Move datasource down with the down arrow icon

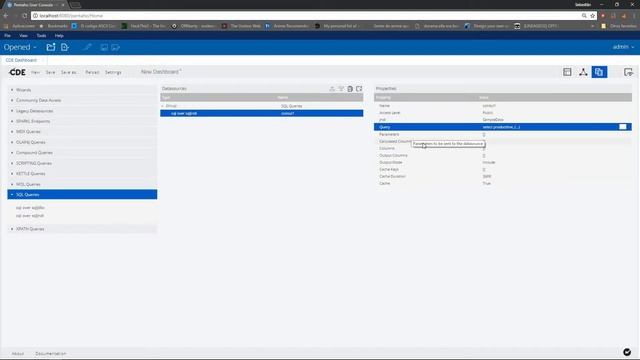(x=341, y=89)
